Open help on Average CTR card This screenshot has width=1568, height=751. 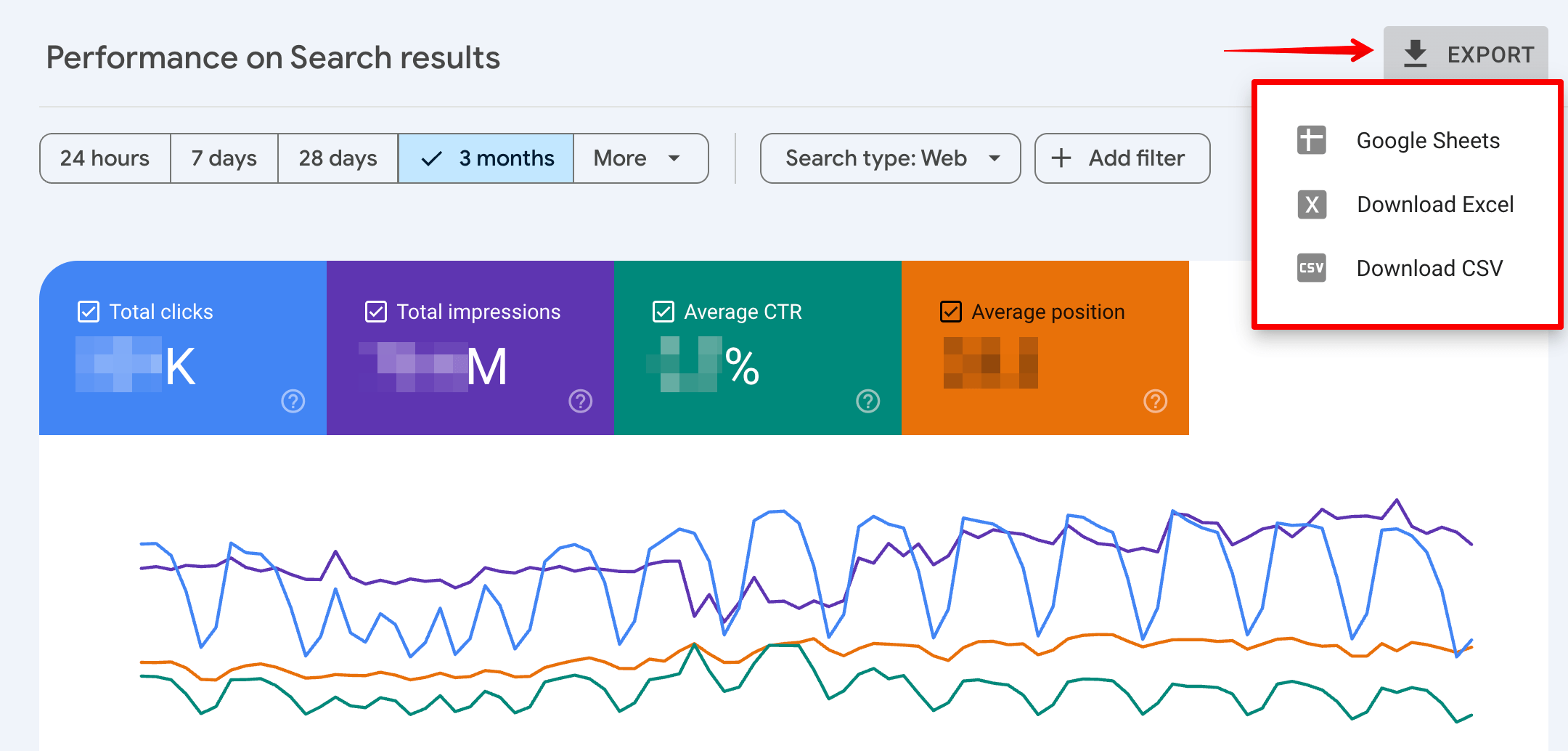point(867,401)
